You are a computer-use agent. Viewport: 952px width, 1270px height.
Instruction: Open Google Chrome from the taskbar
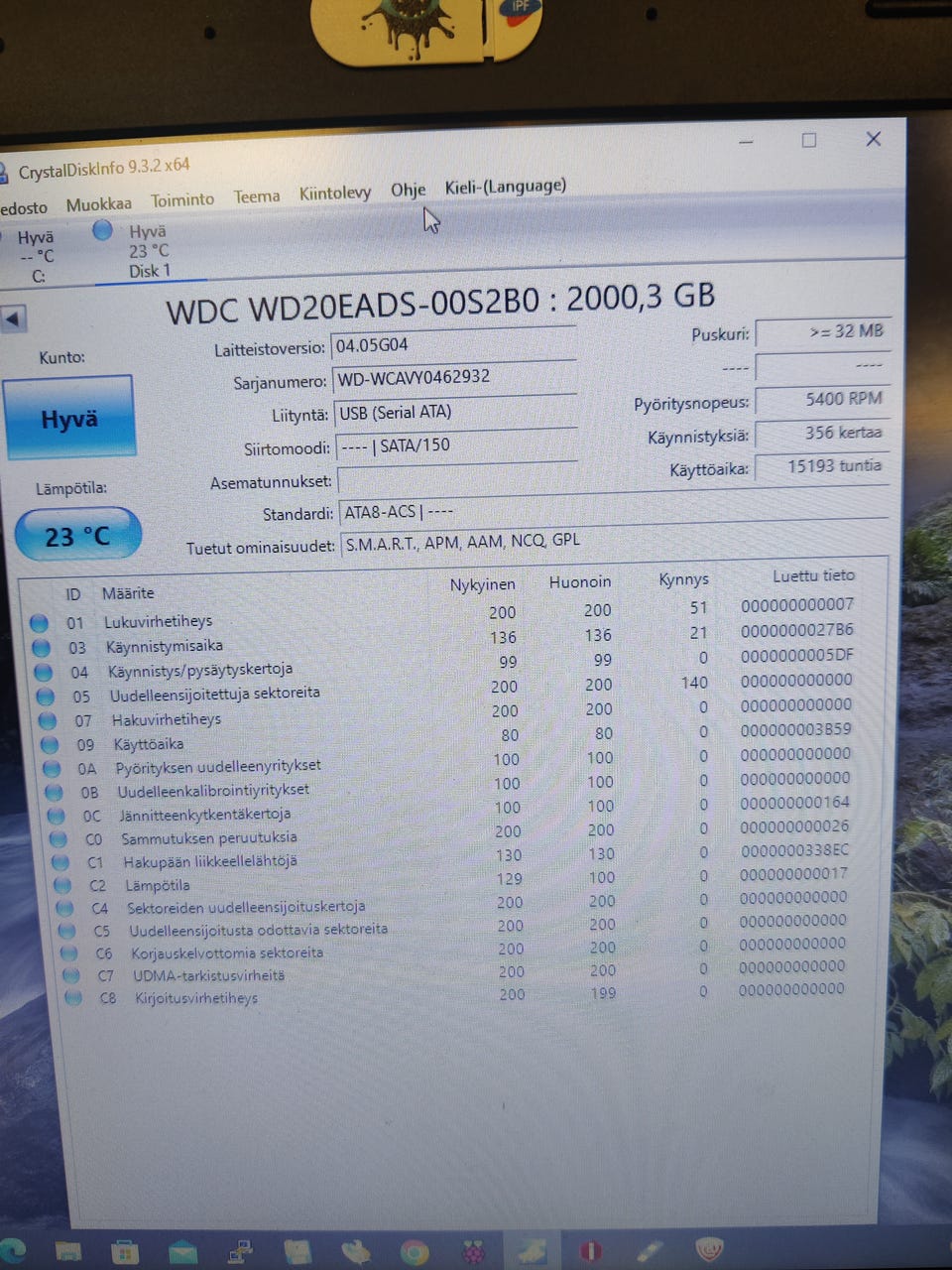point(415,1253)
